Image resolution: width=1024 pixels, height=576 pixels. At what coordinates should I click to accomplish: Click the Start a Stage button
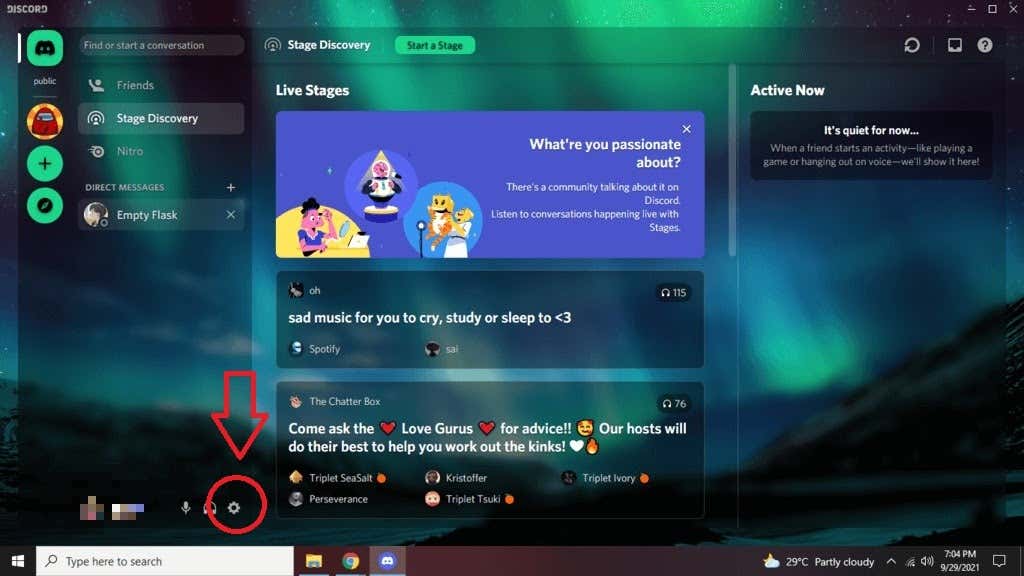coord(435,45)
